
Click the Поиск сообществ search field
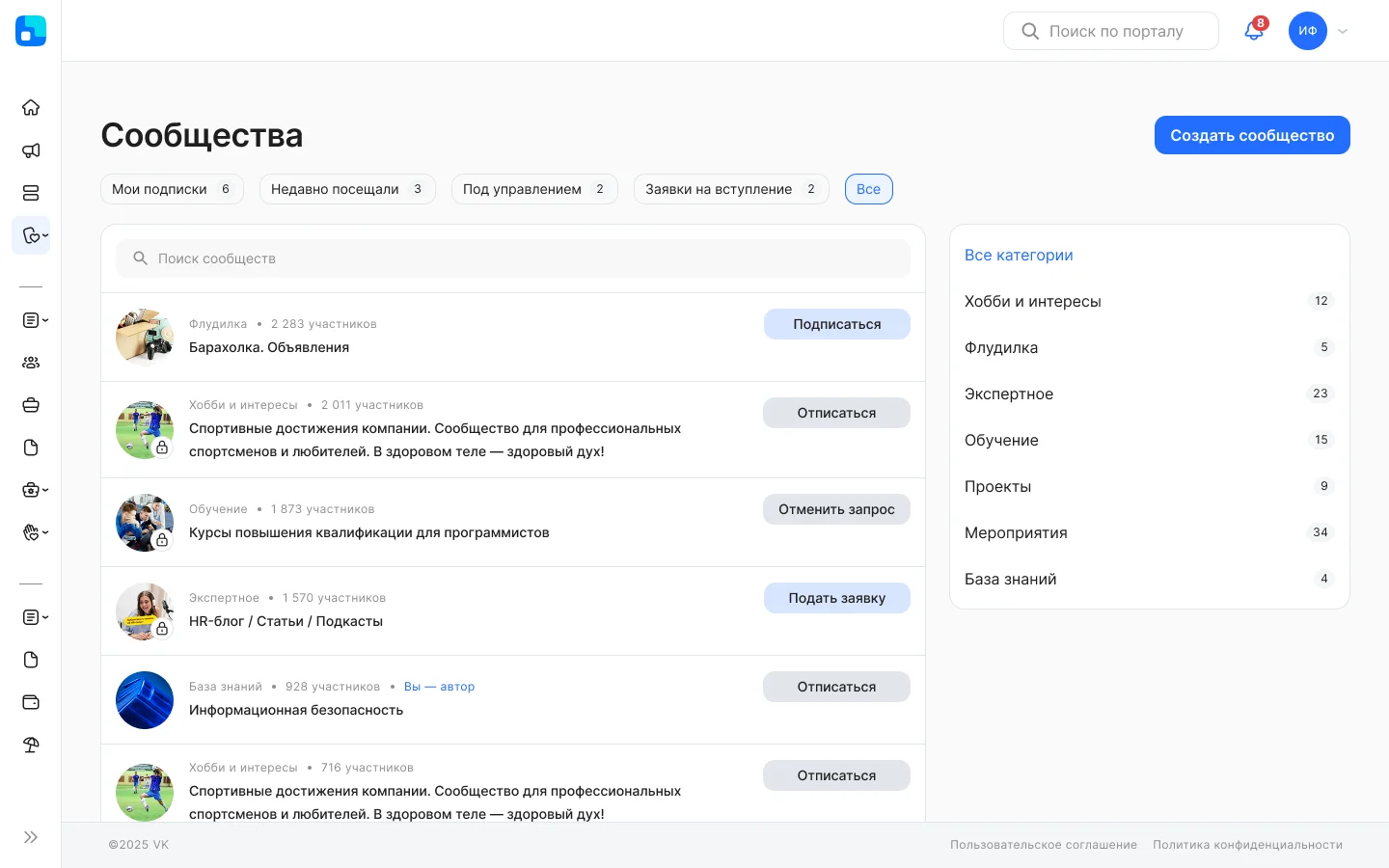513,258
